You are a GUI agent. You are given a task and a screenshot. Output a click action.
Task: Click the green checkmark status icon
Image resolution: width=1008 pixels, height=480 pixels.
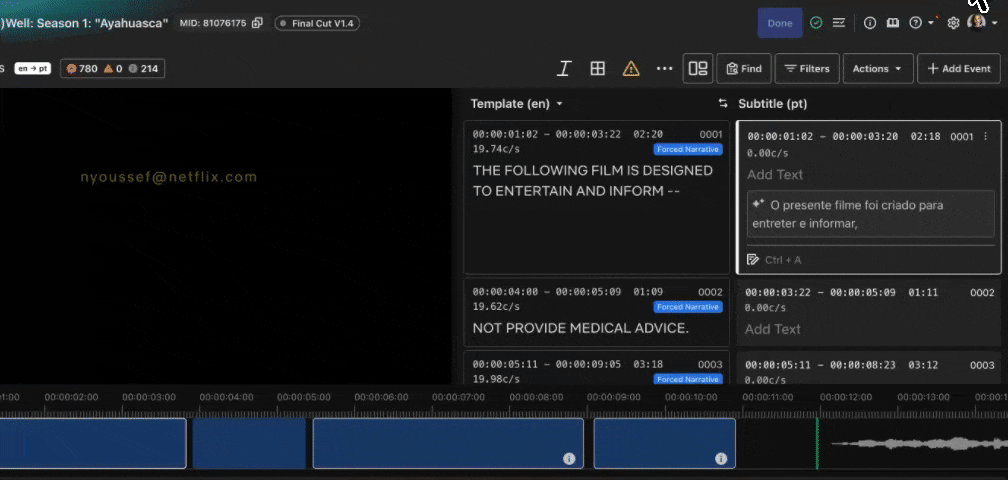click(816, 23)
